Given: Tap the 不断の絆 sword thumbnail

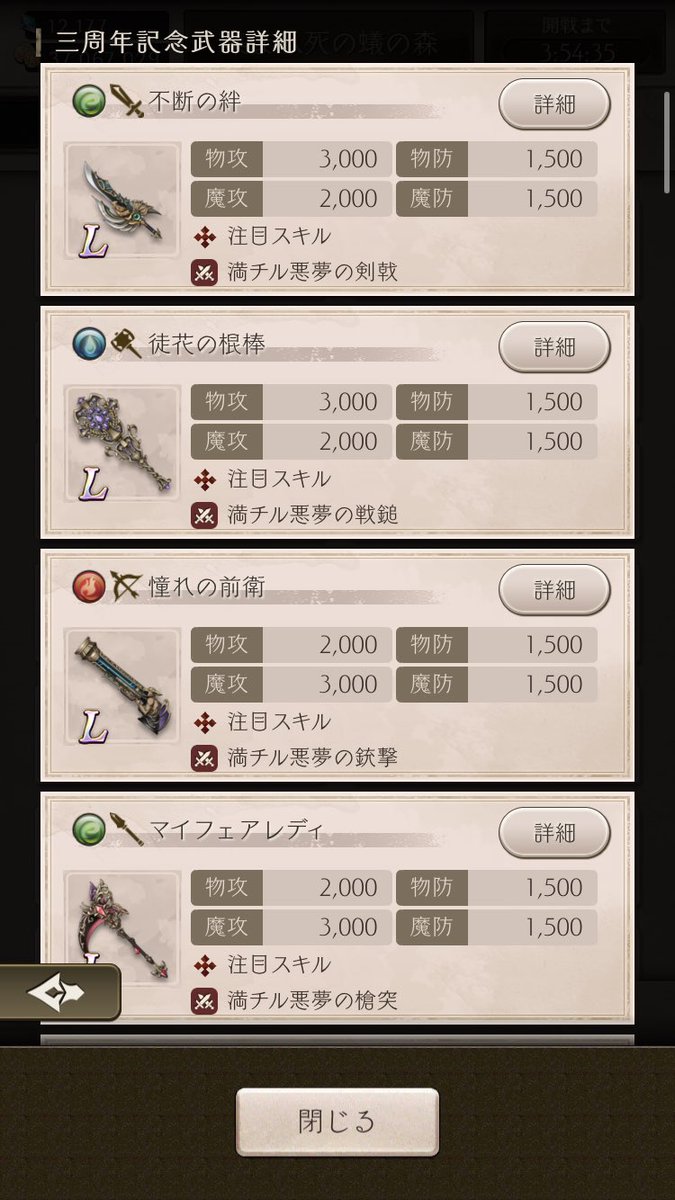Looking at the screenshot, I should [x=122, y=200].
